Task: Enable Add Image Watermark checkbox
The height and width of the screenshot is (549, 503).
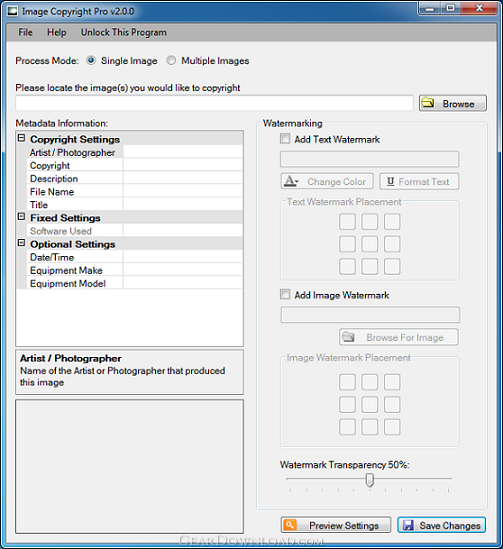Action: click(x=285, y=294)
